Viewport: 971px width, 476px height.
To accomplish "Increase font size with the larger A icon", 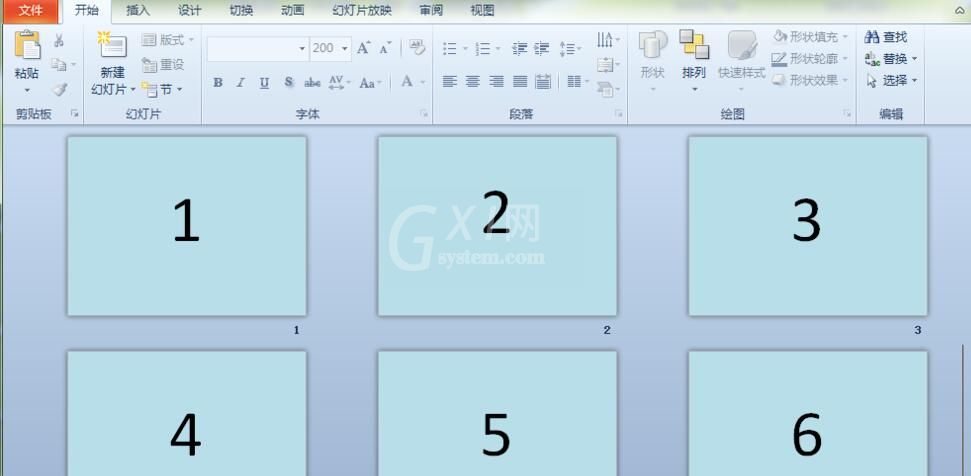I will 364,48.
